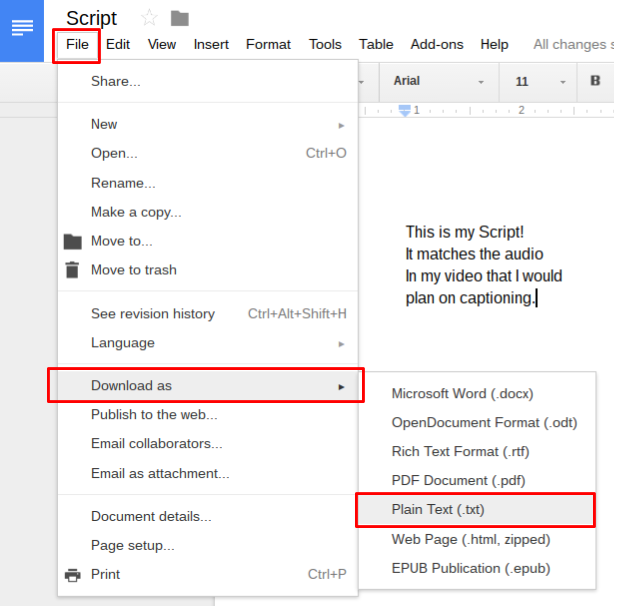
Task: Download as Plain Text (.txt)
Action: pos(476,510)
